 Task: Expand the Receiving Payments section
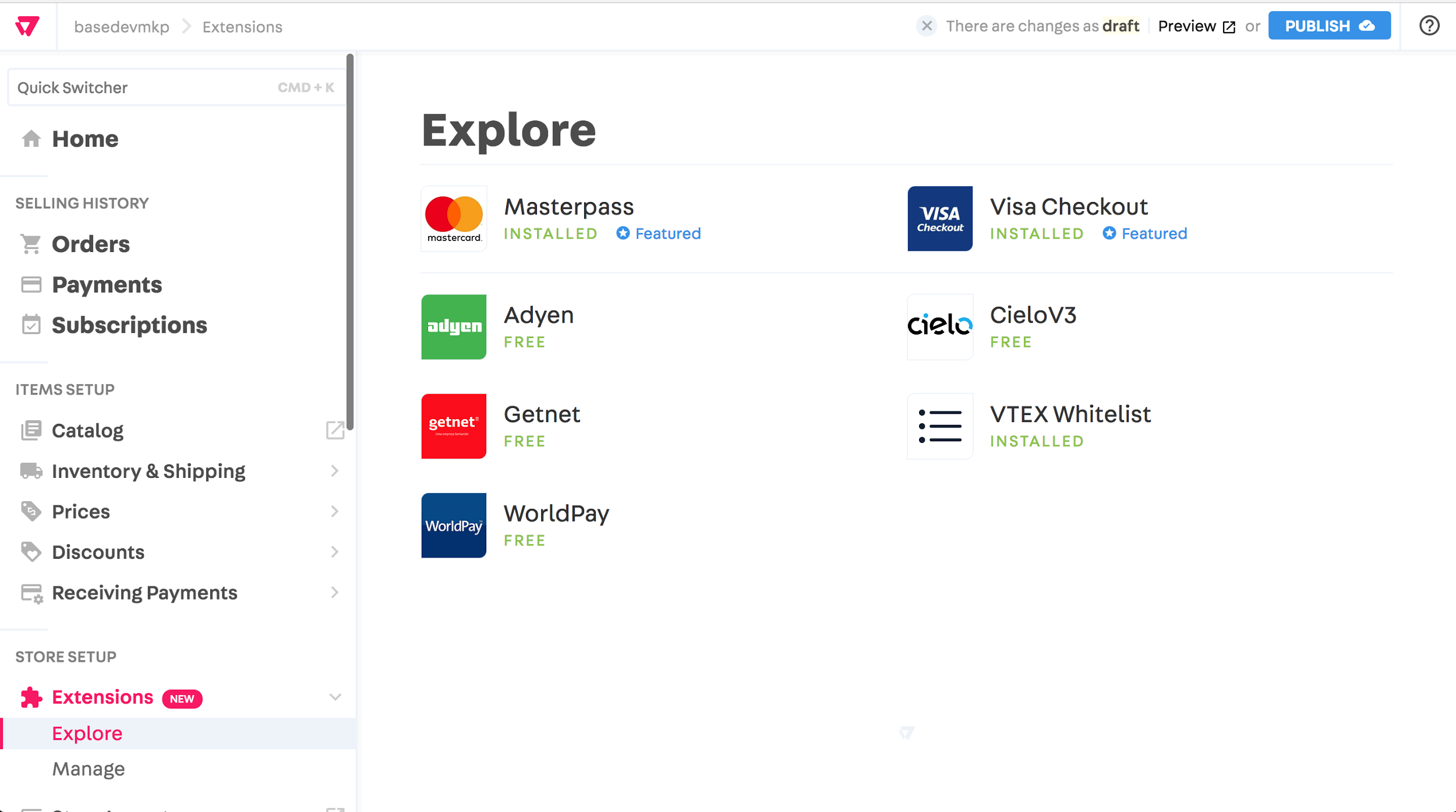click(335, 592)
